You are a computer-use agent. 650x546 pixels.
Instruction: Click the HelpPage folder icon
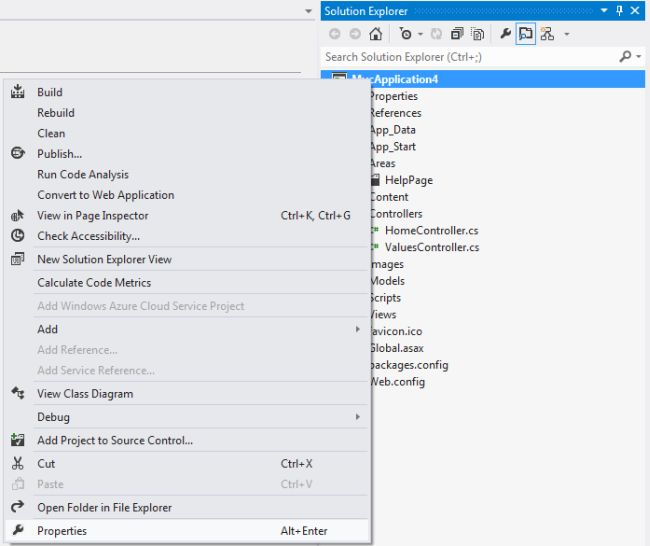pos(375,180)
